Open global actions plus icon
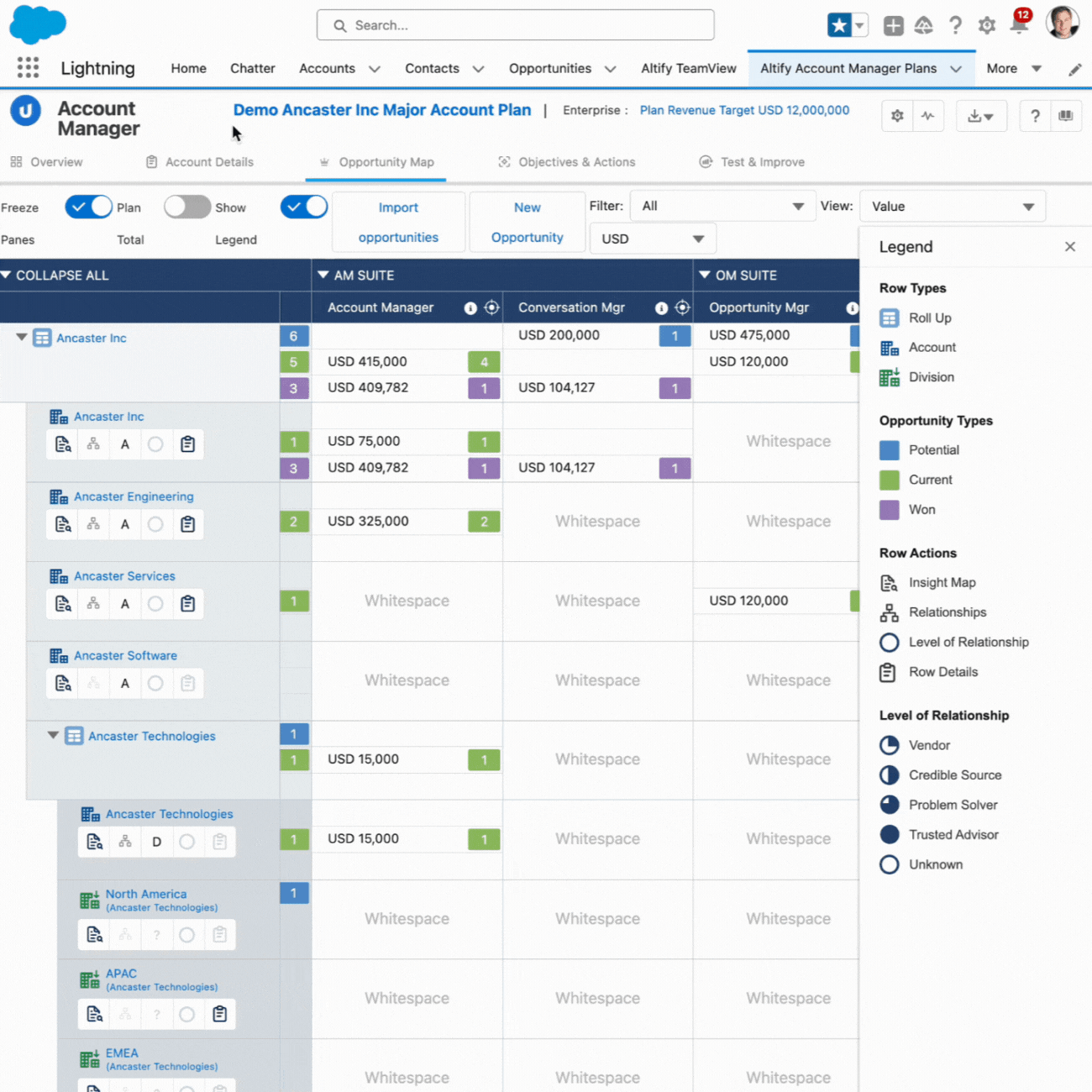 [893, 26]
